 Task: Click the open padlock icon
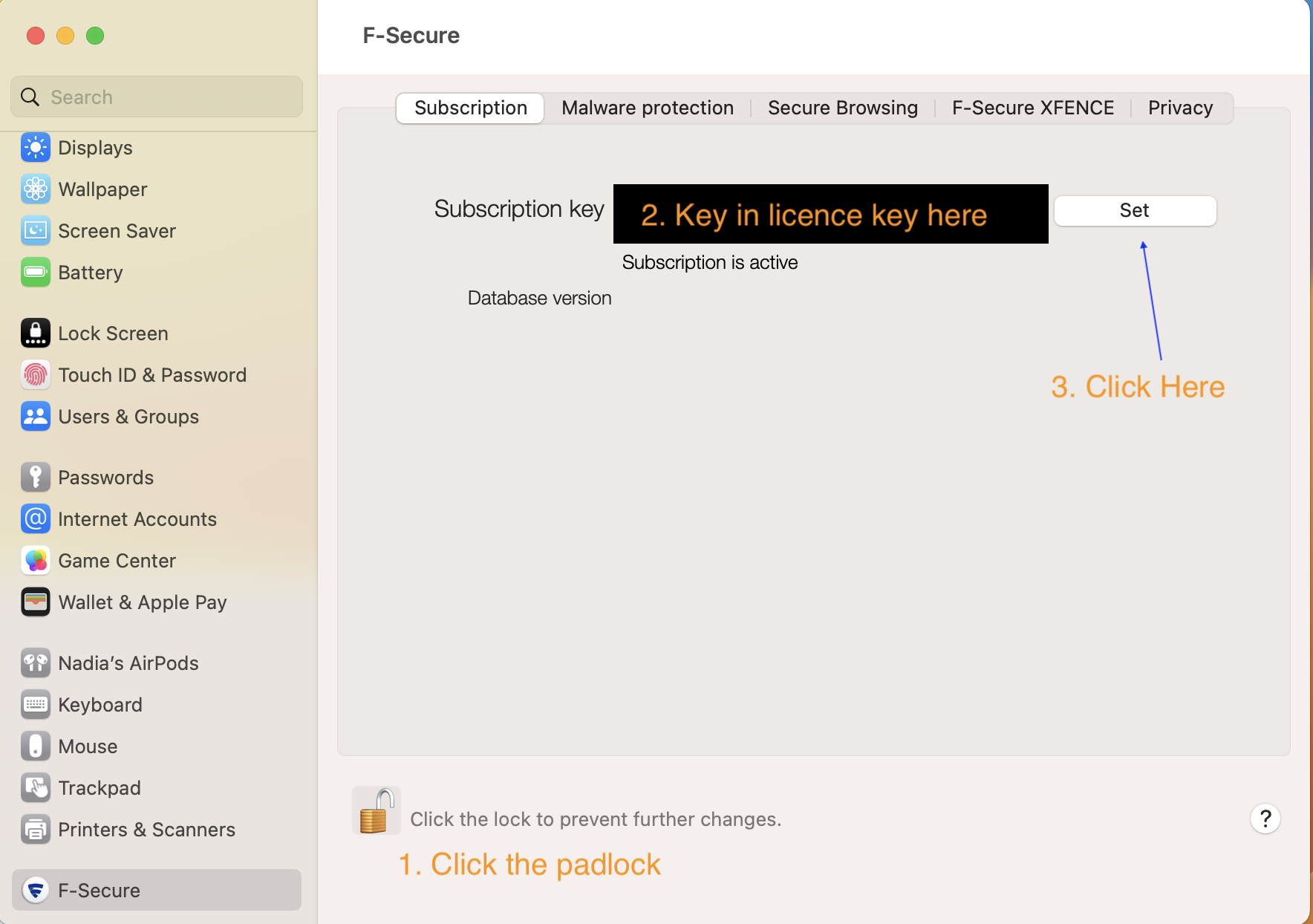pyautogui.click(x=377, y=810)
